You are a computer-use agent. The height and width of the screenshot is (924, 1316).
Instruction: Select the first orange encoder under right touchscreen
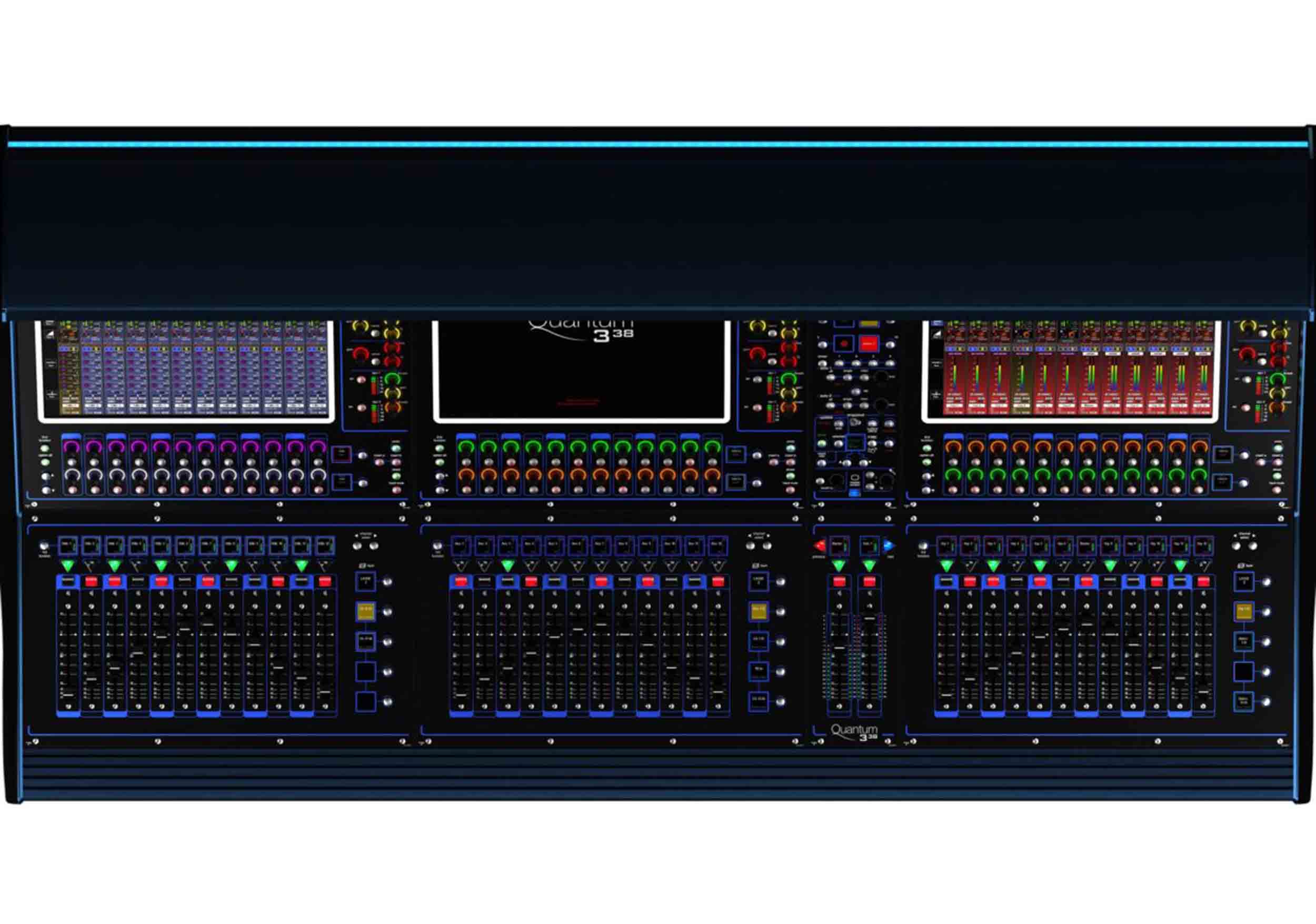click(x=953, y=446)
